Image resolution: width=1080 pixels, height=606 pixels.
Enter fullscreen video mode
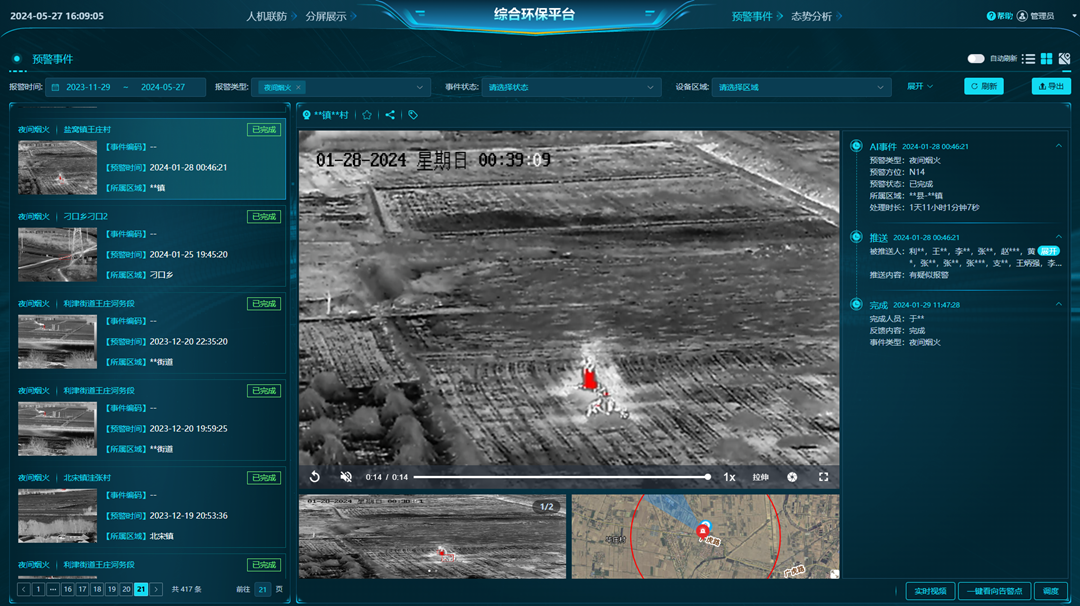(823, 477)
